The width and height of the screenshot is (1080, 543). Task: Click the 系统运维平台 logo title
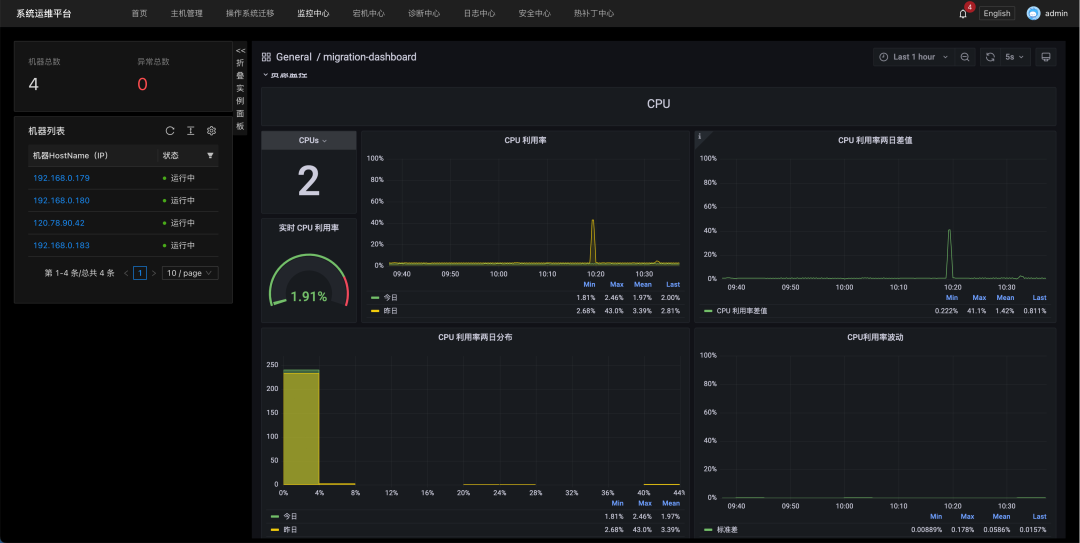coord(44,13)
